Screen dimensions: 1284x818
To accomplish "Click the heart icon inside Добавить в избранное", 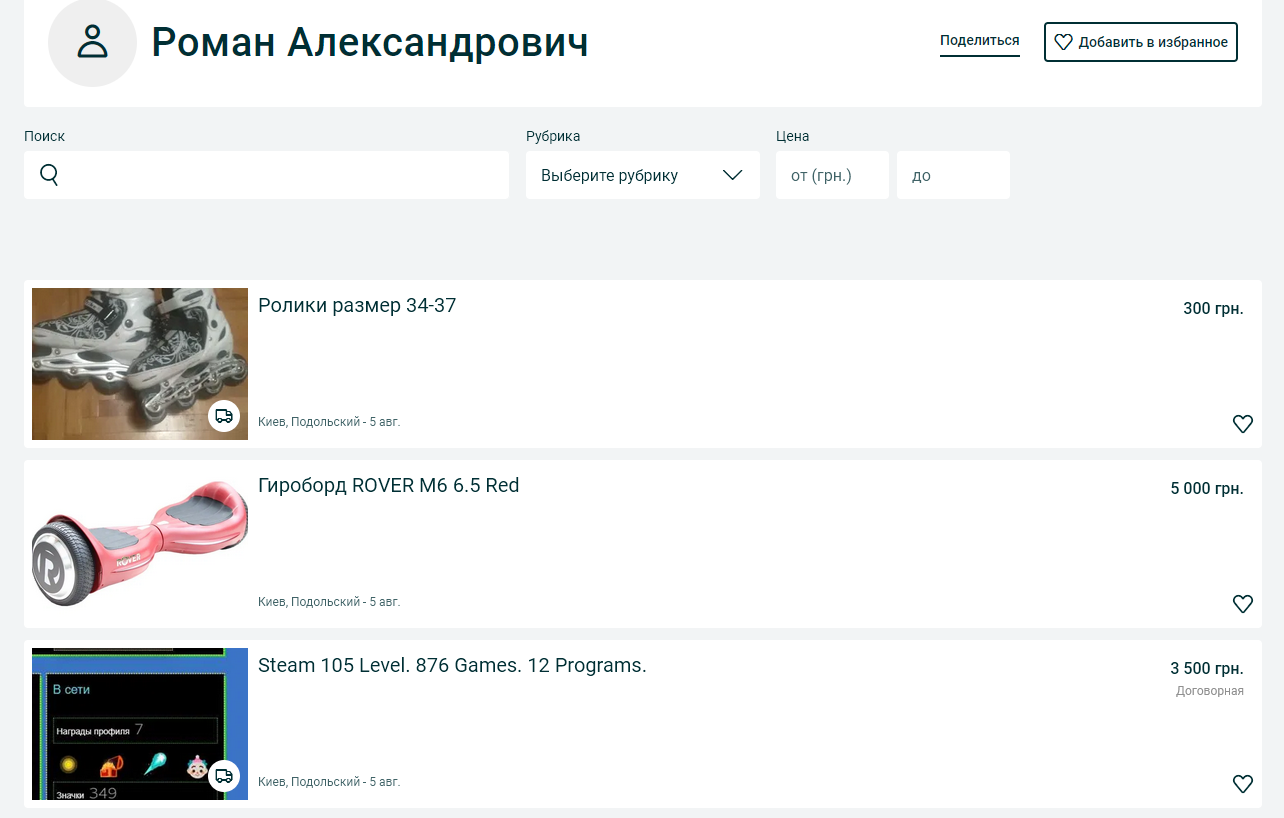I will pos(1064,42).
